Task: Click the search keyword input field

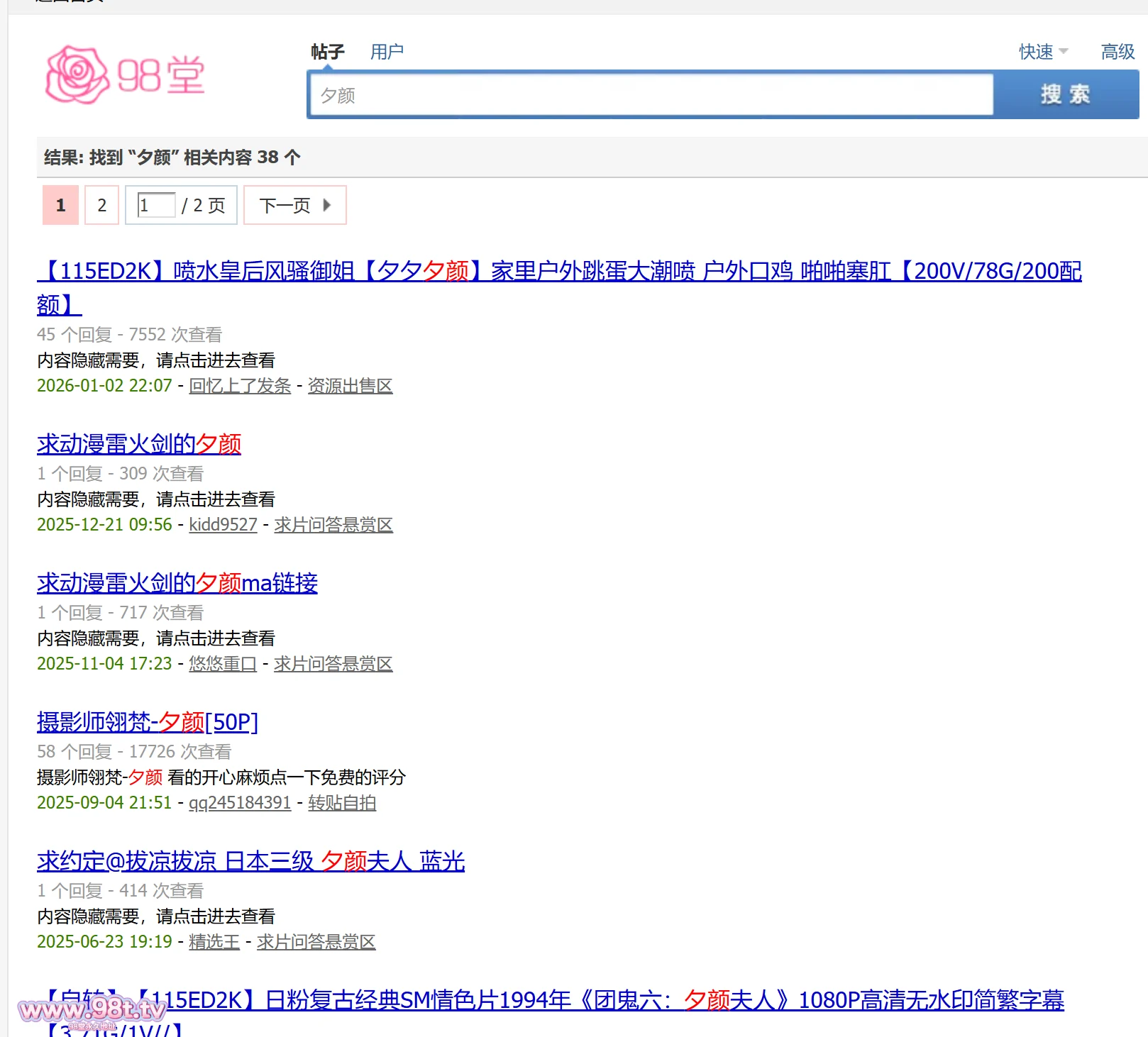Action: (x=651, y=95)
